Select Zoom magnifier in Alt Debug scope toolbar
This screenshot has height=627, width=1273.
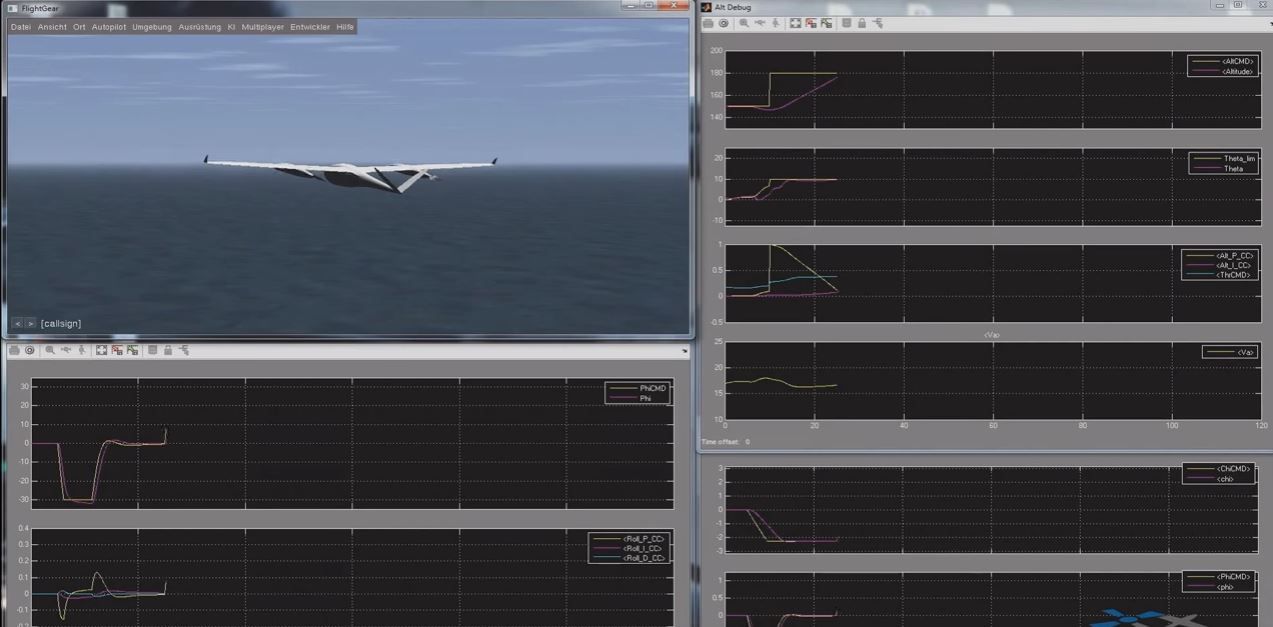coord(744,23)
